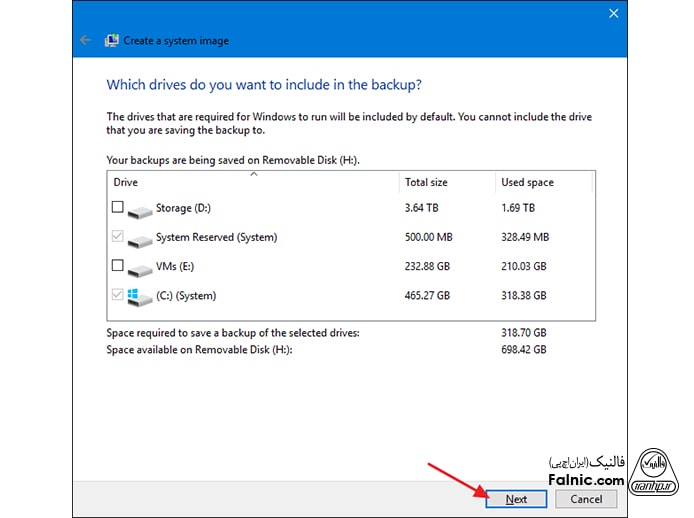Viewport: 694px width, 518px height.
Task: Check the VMs (E:) drive checkbox
Action: click(x=118, y=266)
